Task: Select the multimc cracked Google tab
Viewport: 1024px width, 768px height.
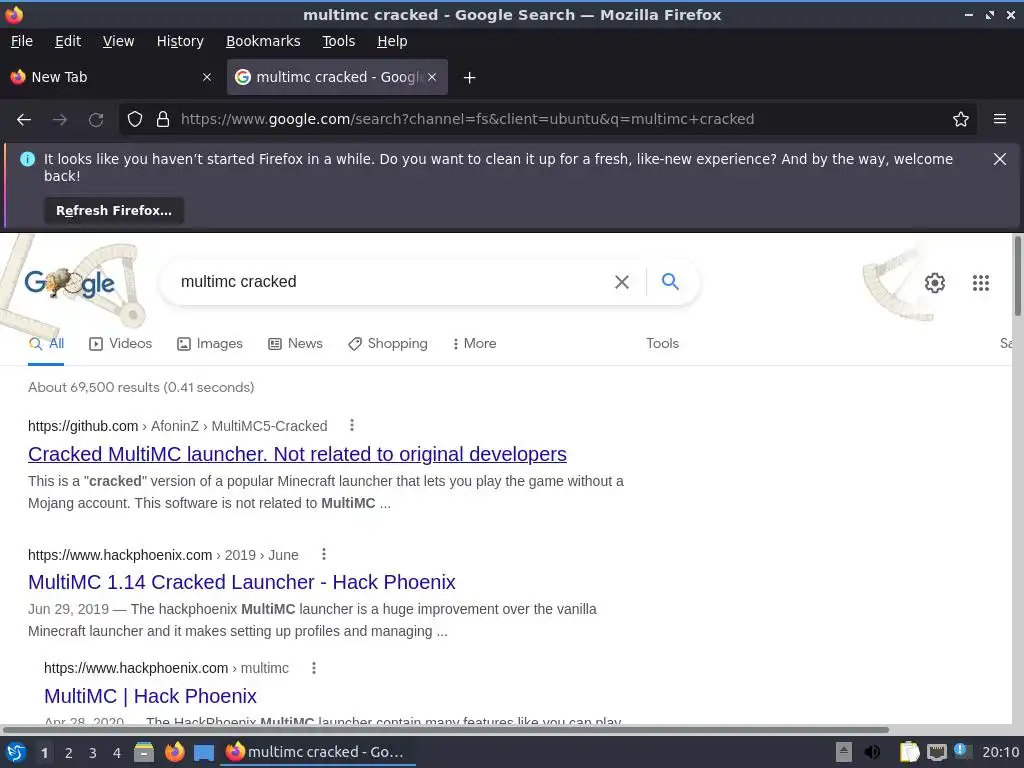Action: tap(337, 77)
